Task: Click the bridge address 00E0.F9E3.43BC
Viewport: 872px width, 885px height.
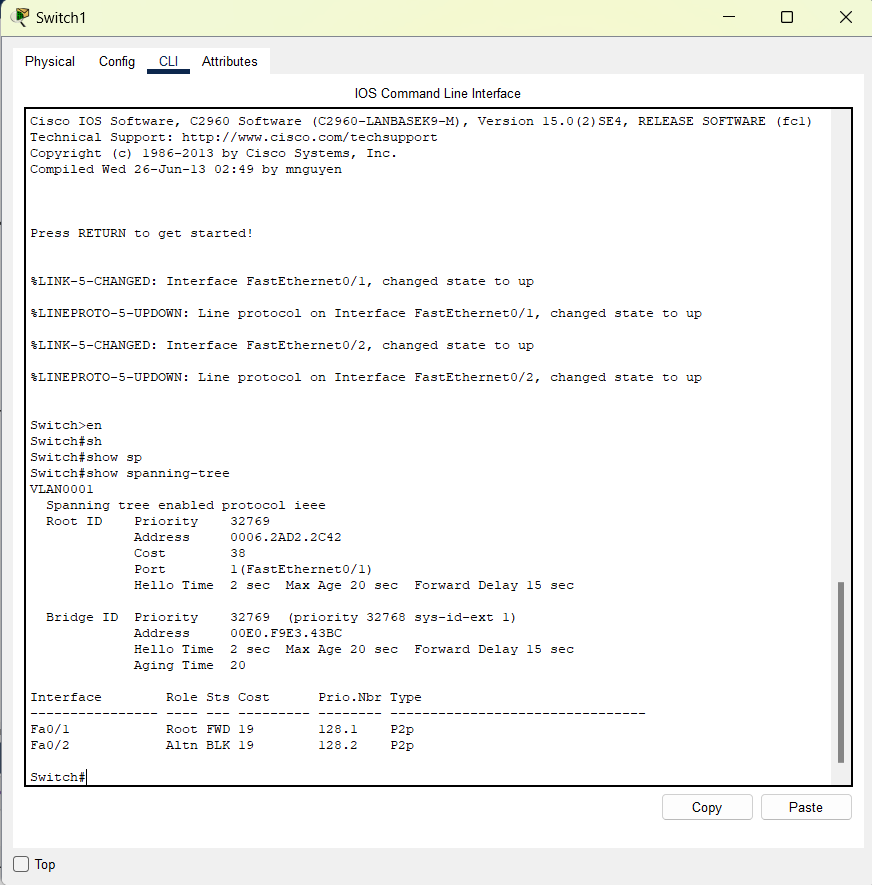Action: [x=286, y=633]
